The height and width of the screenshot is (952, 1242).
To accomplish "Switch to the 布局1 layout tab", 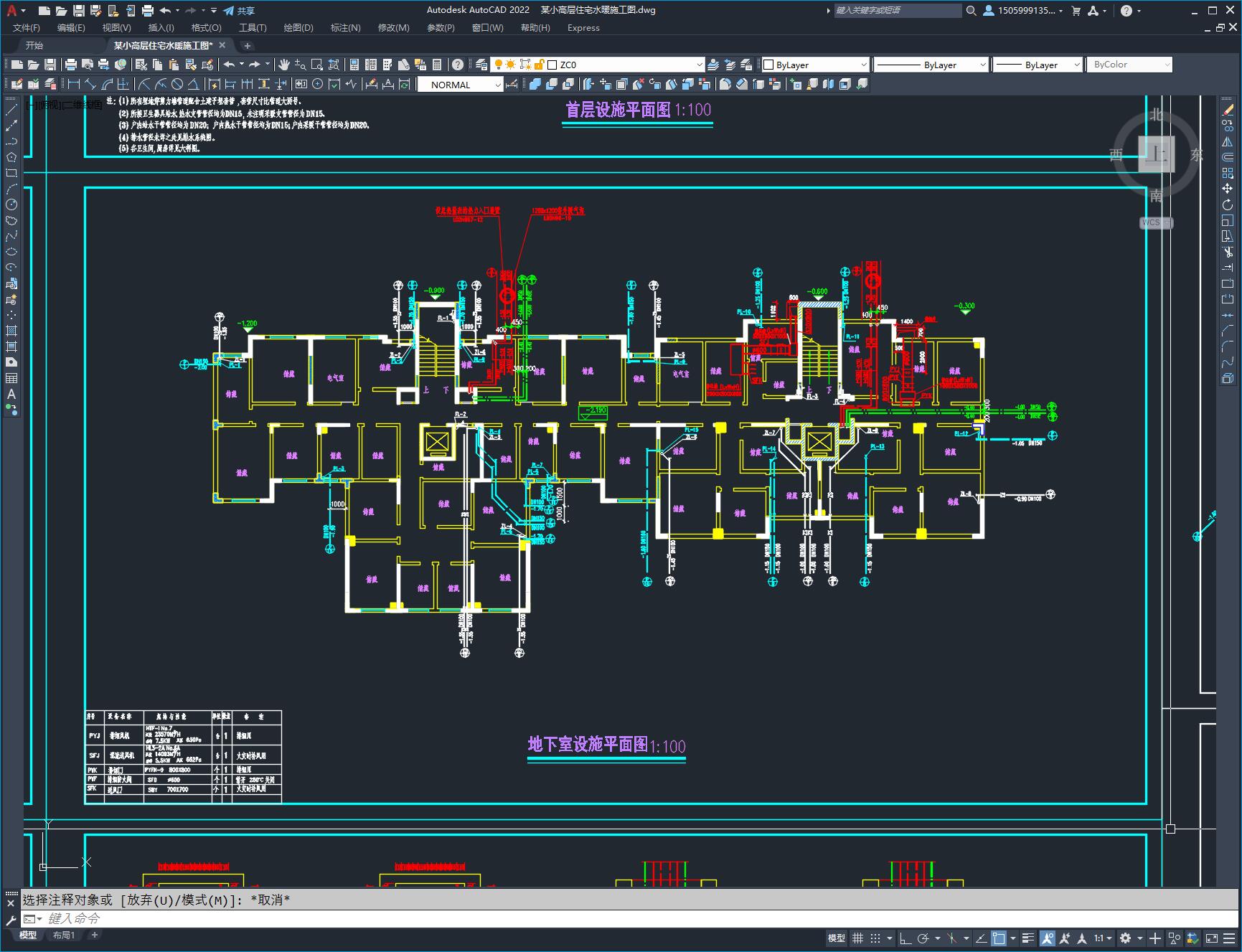I will tap(63, 935).
